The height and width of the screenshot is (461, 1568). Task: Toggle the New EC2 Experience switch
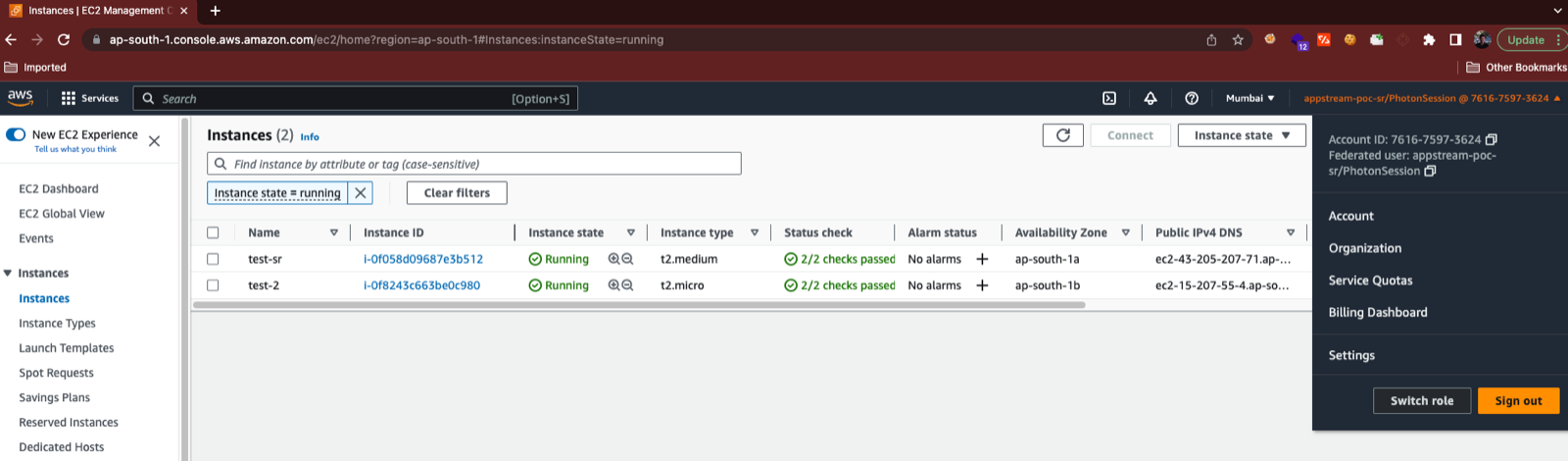click(x=16, y=134)
